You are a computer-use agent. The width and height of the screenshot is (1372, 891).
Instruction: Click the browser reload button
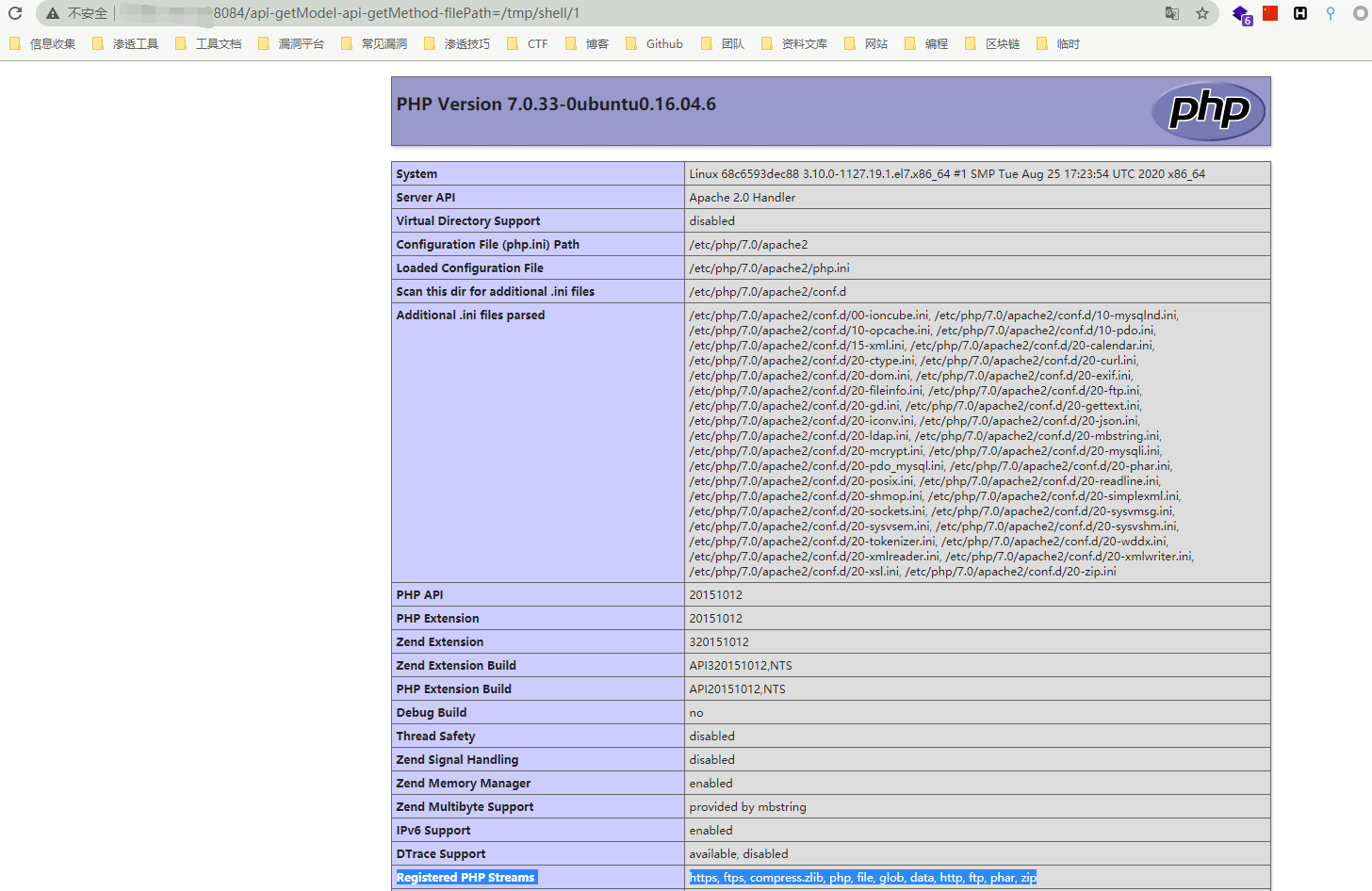[15, 13]
